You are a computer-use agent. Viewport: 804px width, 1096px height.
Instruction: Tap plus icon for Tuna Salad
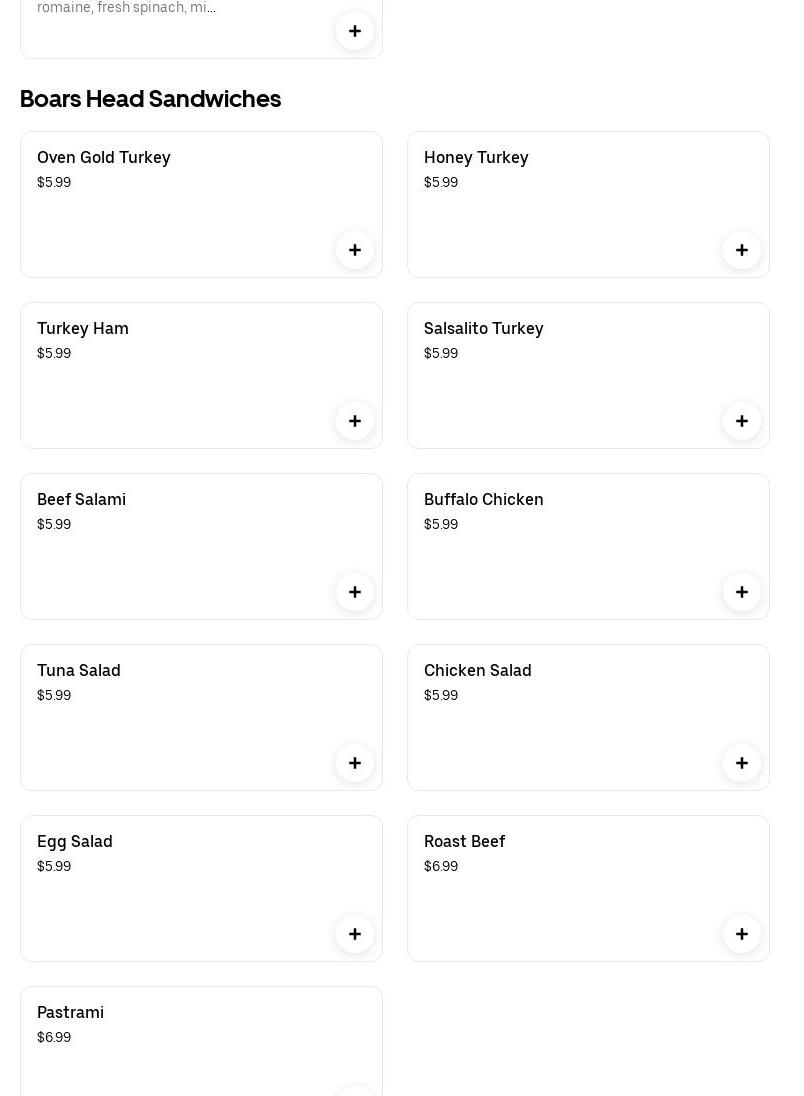coord(355,763)
